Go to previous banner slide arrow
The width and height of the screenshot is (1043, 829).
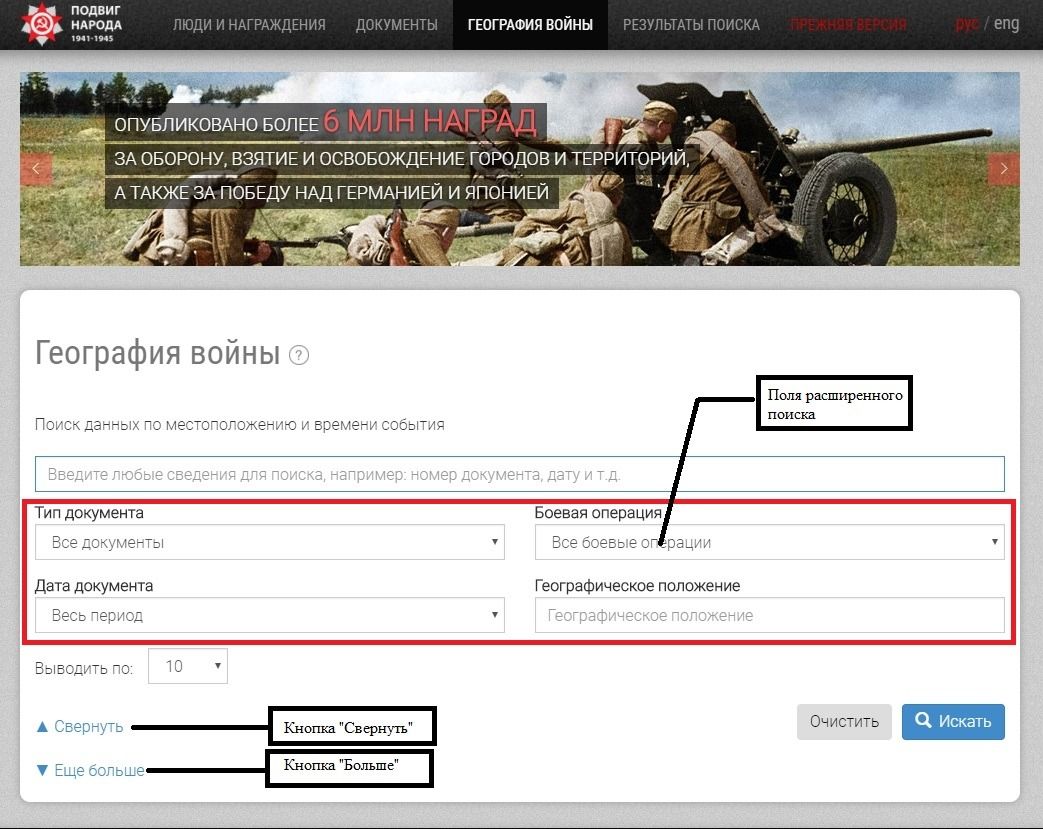[x=36, y=168]
